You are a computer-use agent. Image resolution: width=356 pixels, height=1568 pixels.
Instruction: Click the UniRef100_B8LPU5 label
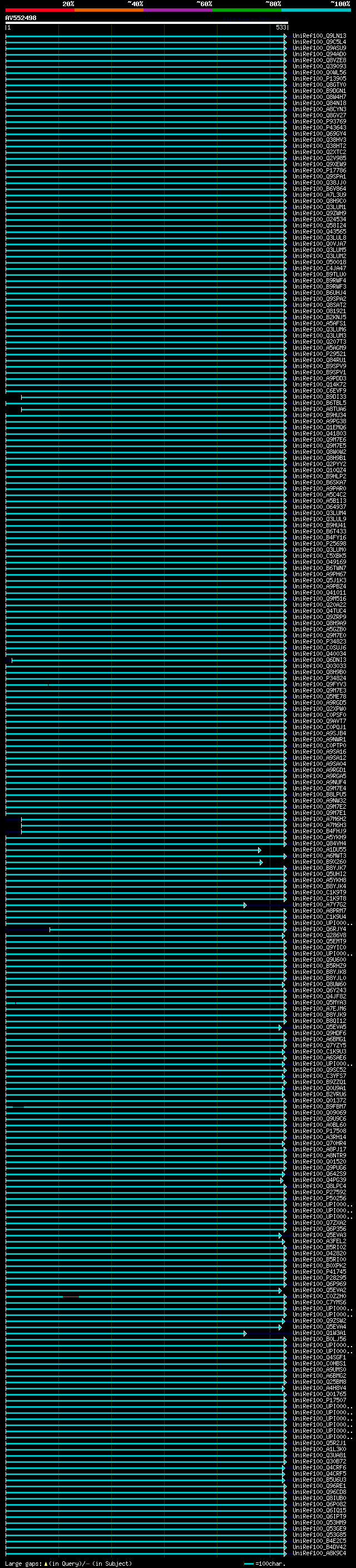pos(319,794)
